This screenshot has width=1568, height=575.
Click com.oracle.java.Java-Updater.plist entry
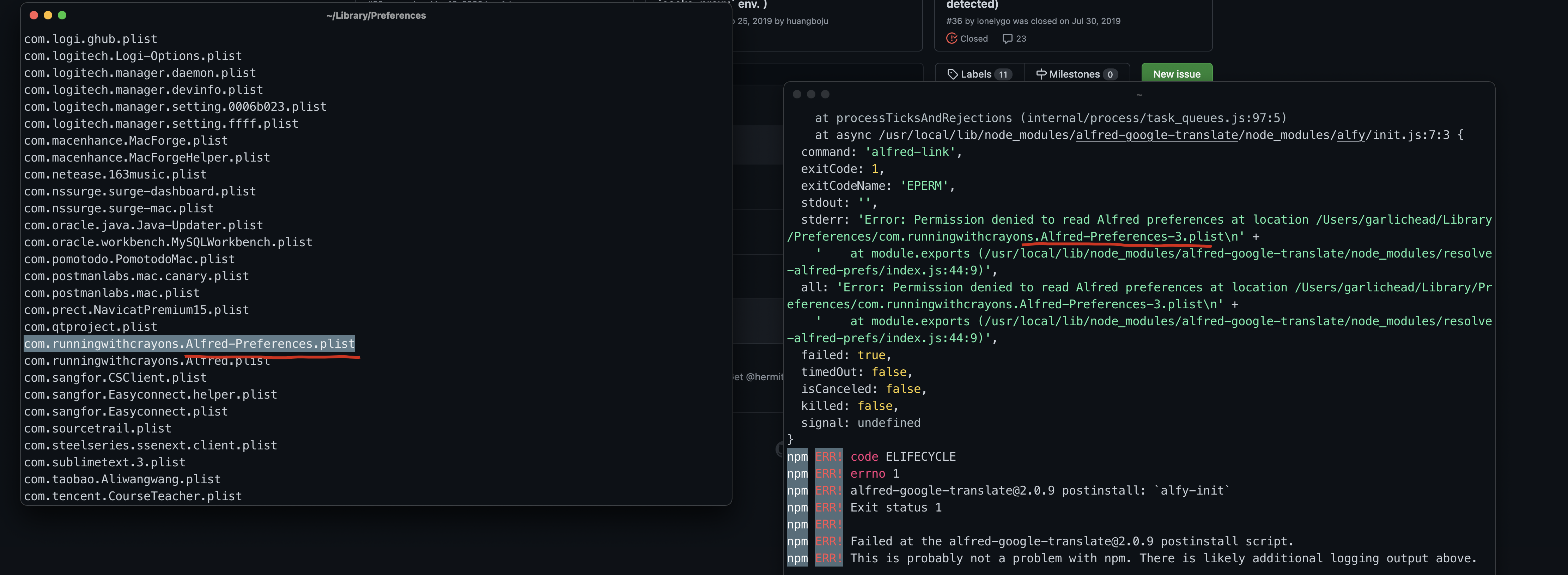(x=144, y=225)
